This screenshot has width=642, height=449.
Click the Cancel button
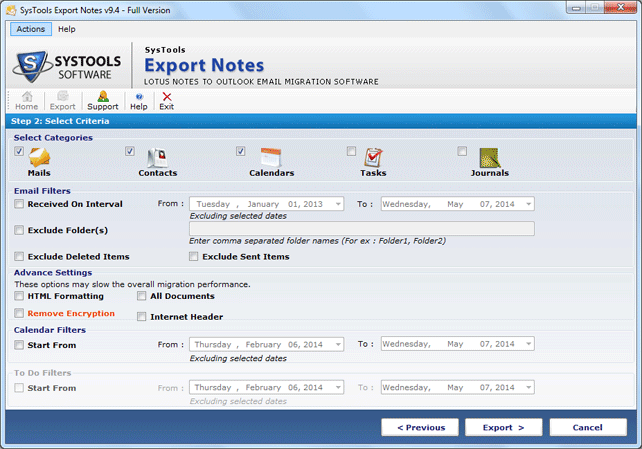click(x=588, y=427)
